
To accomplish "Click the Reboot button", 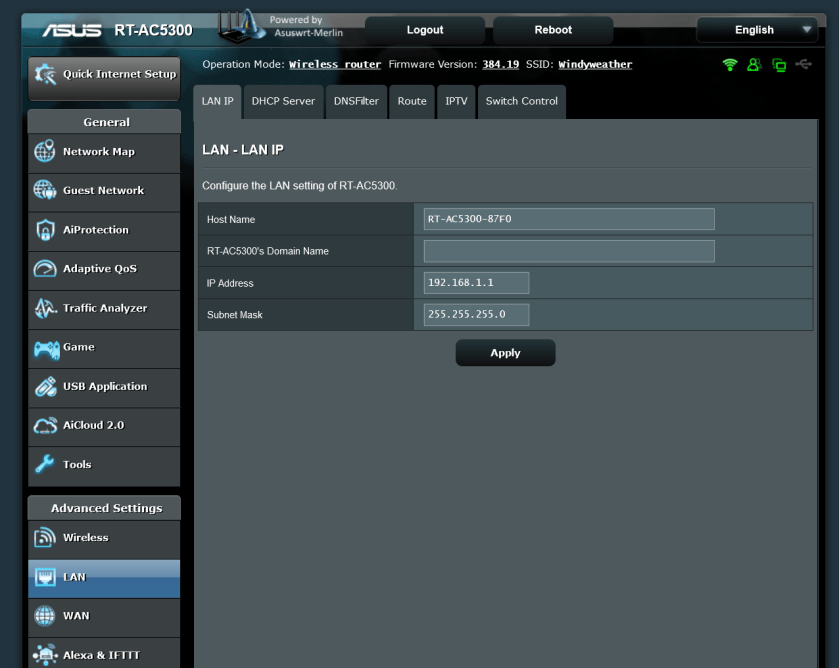I will 553,30.
